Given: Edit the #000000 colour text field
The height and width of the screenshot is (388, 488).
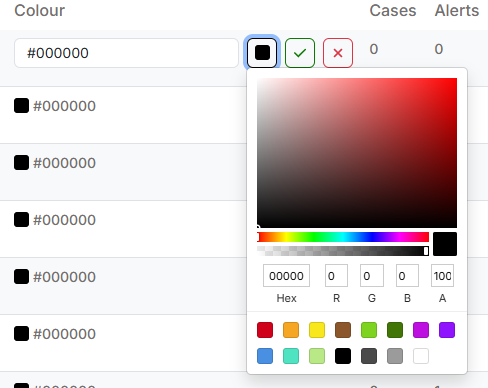Looking at the screenshot, I should click(x=126, y=53).
